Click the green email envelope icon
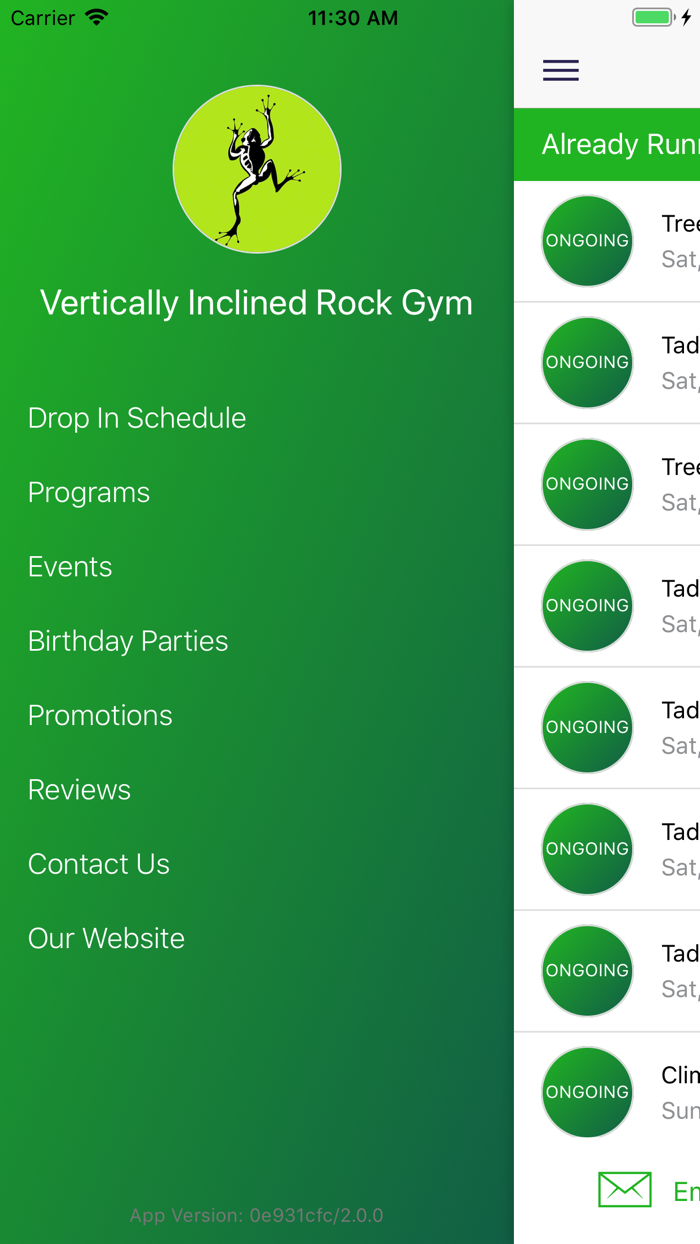700x1244 pixels. [624, 1190]
